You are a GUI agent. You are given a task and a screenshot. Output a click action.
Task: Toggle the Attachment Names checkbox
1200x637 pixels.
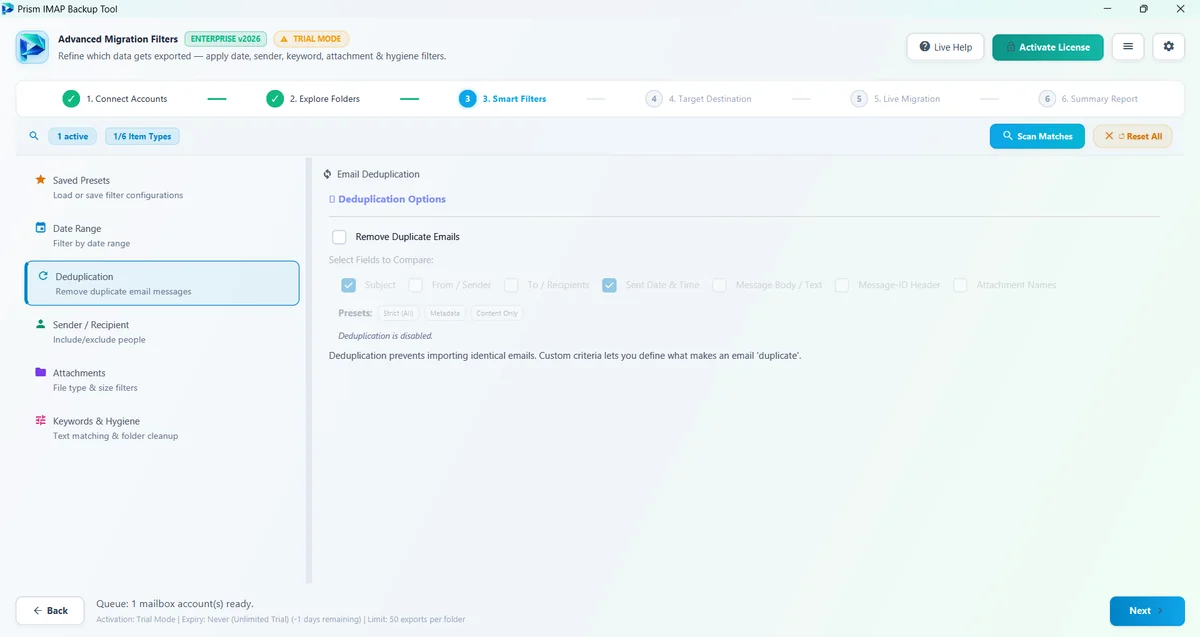pyautogui.click(x=961, y=285)
